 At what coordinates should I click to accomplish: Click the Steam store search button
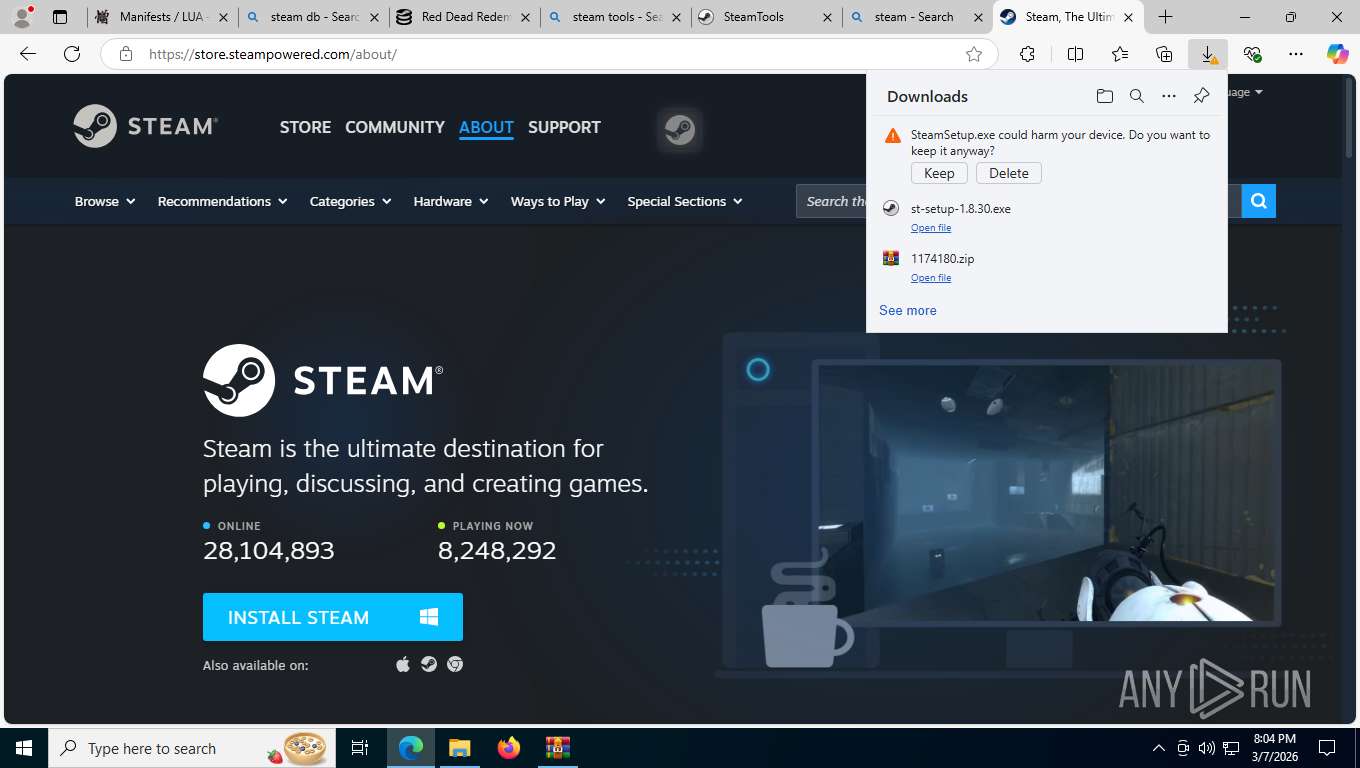click(1258, 201)
